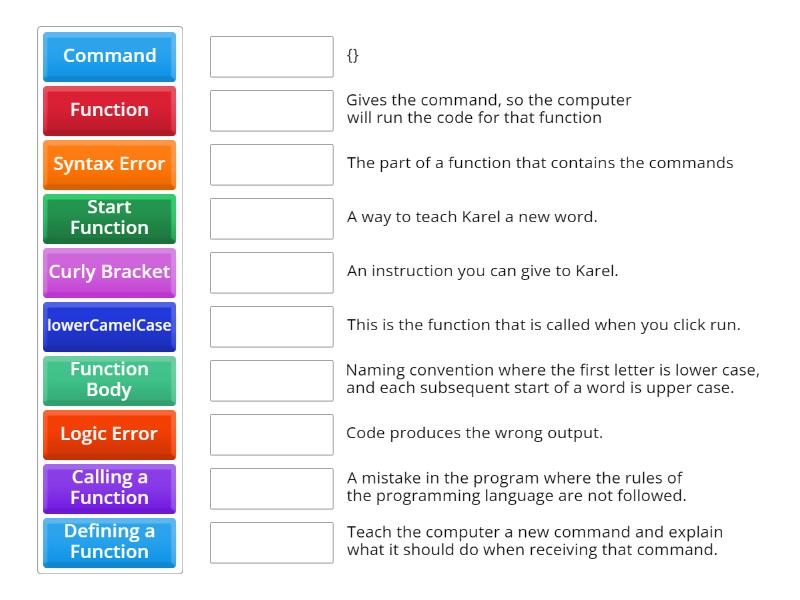Select the green Start Function tile
Screen dimensions: 800x600
109,218
